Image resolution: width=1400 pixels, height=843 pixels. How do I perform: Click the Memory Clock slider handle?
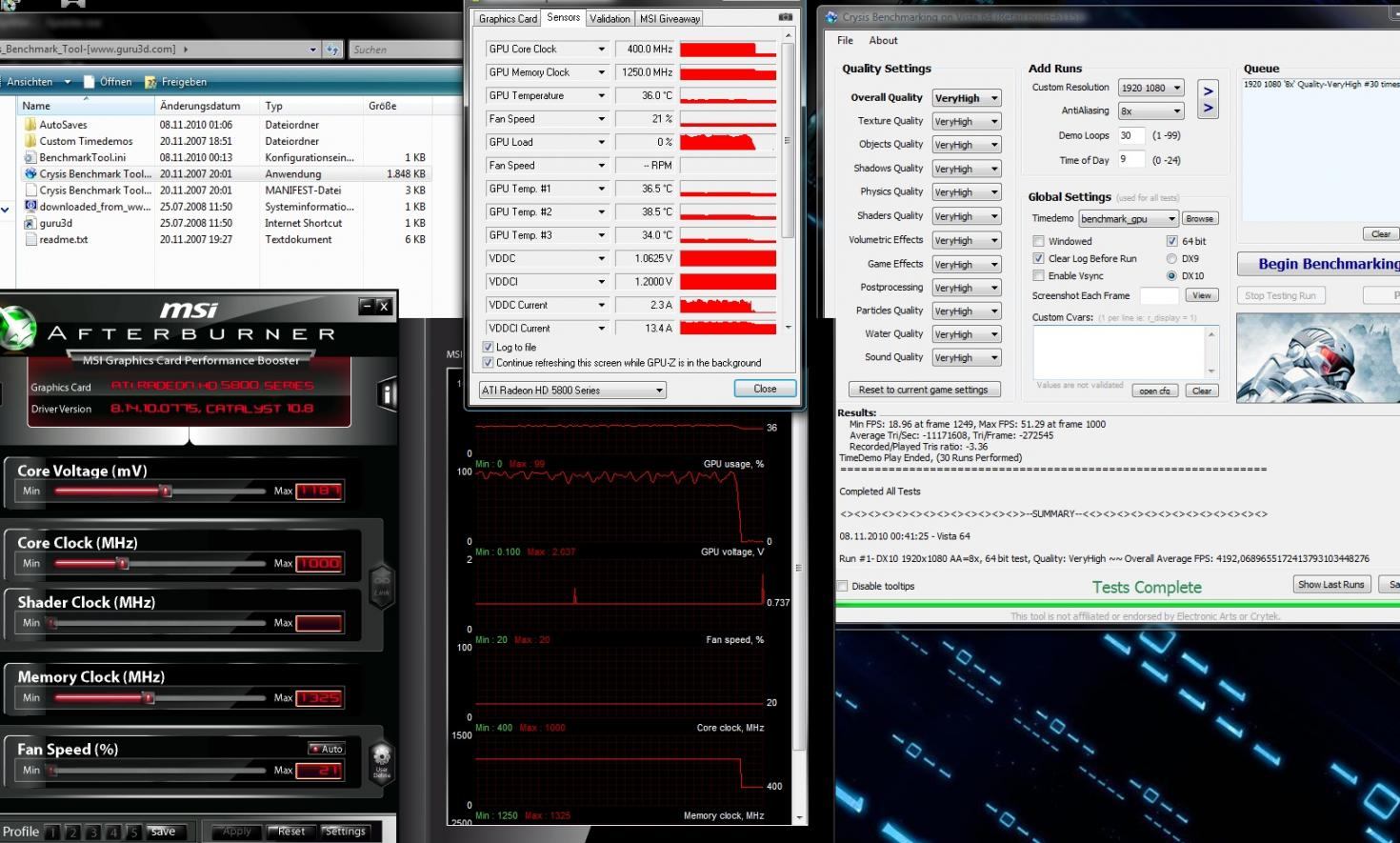click(x=148, y=697)
